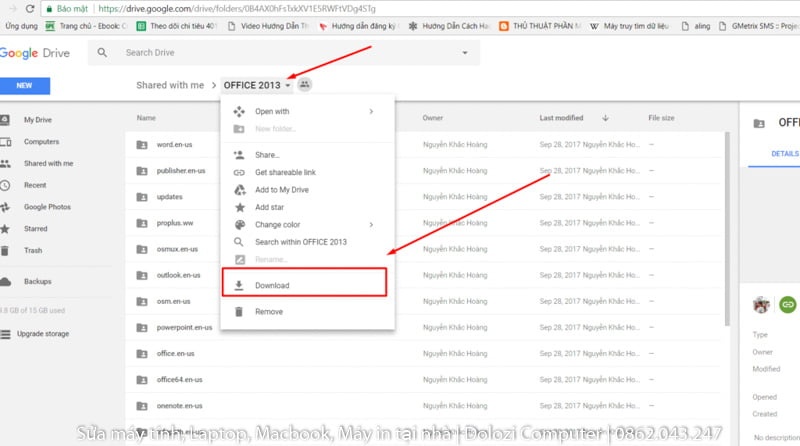Click the Search within OFFICE 2013 magnifier icon
This screenshot has height=446, width=800.
[239, 242]
